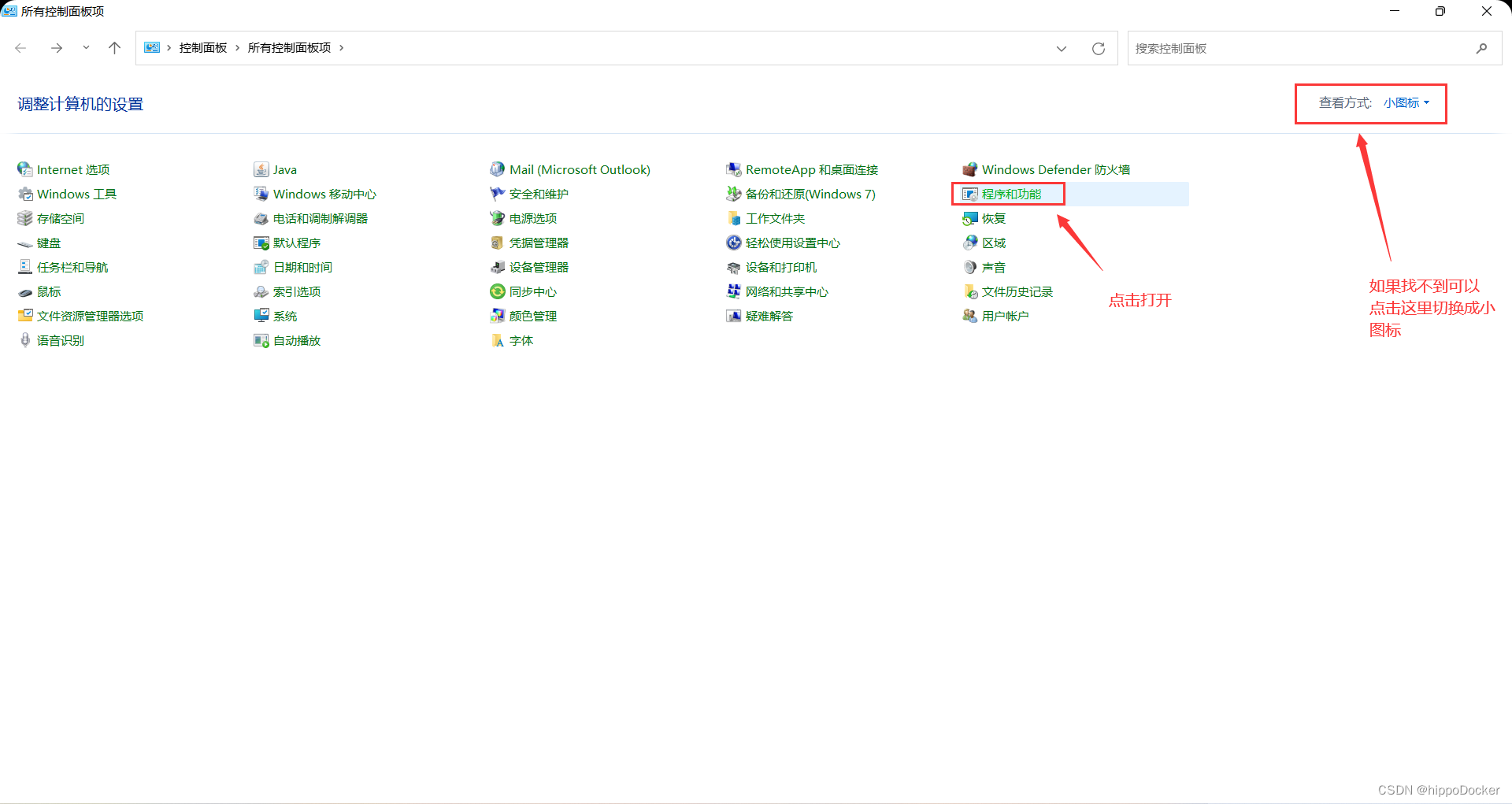This screenshot has width=1512, height=804.
Task: Click the 凭据管理器 safe icon
Action: 498,243
